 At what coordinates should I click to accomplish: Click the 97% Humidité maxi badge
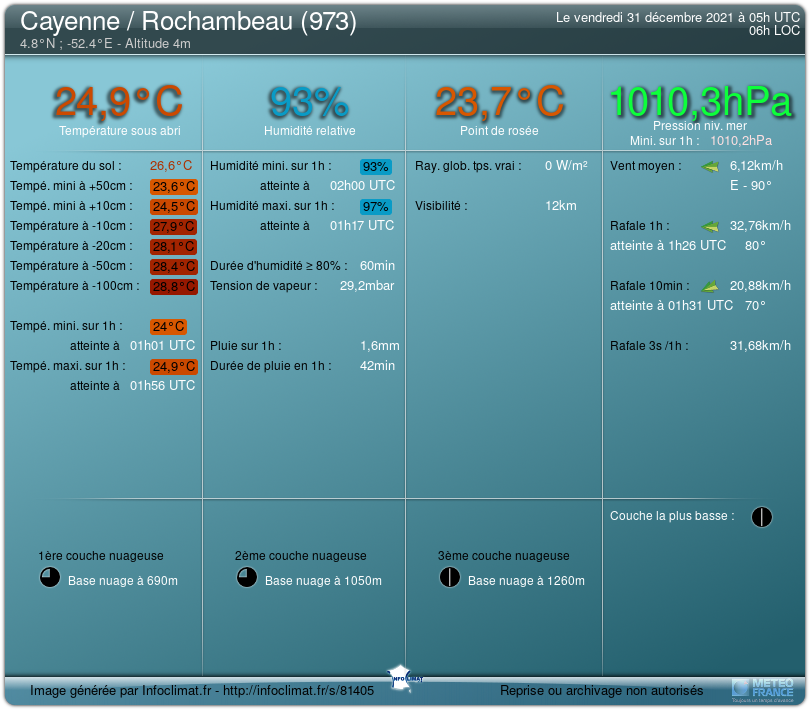tap(376, 207)
